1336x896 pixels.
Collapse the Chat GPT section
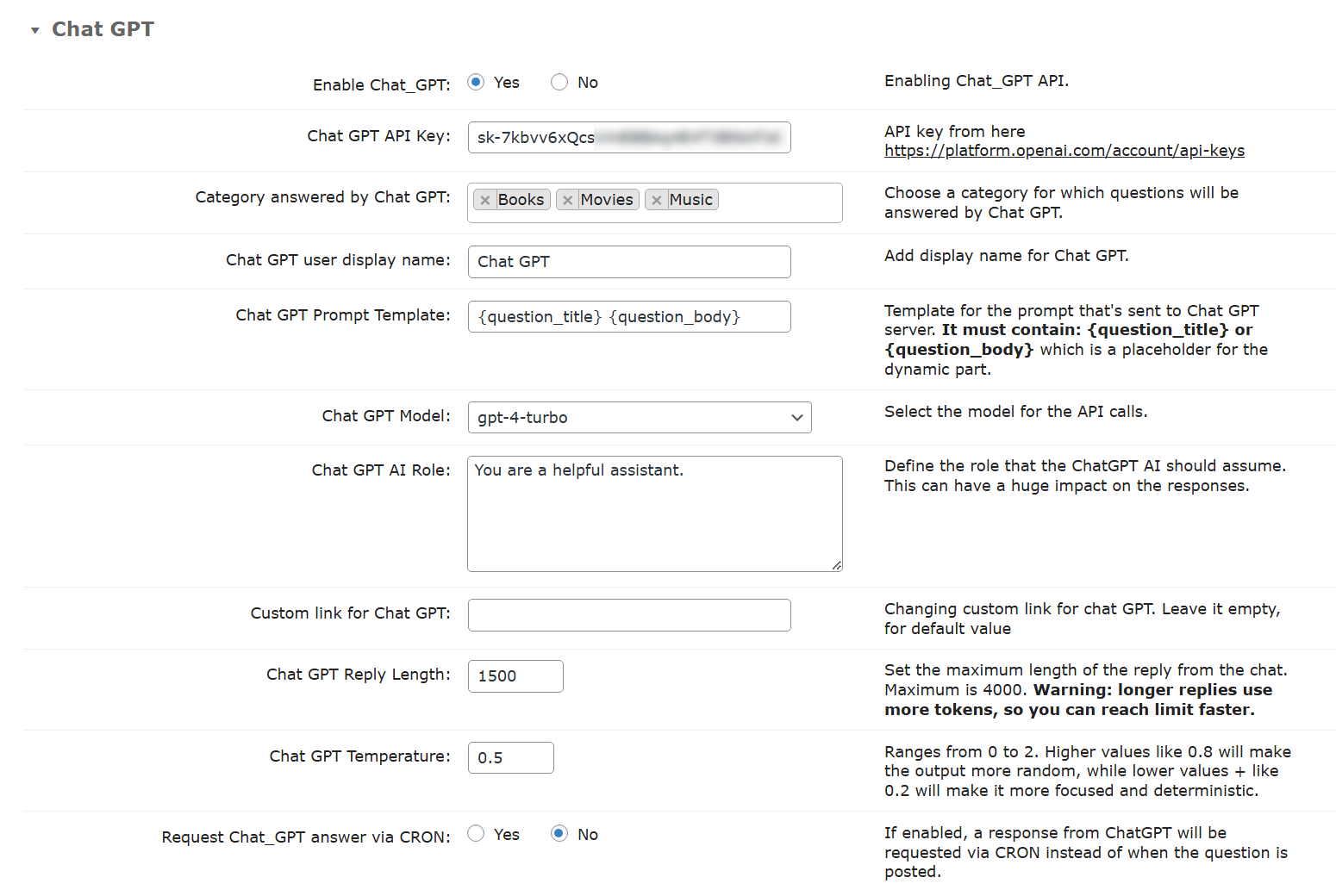click(x=35, y=30)
